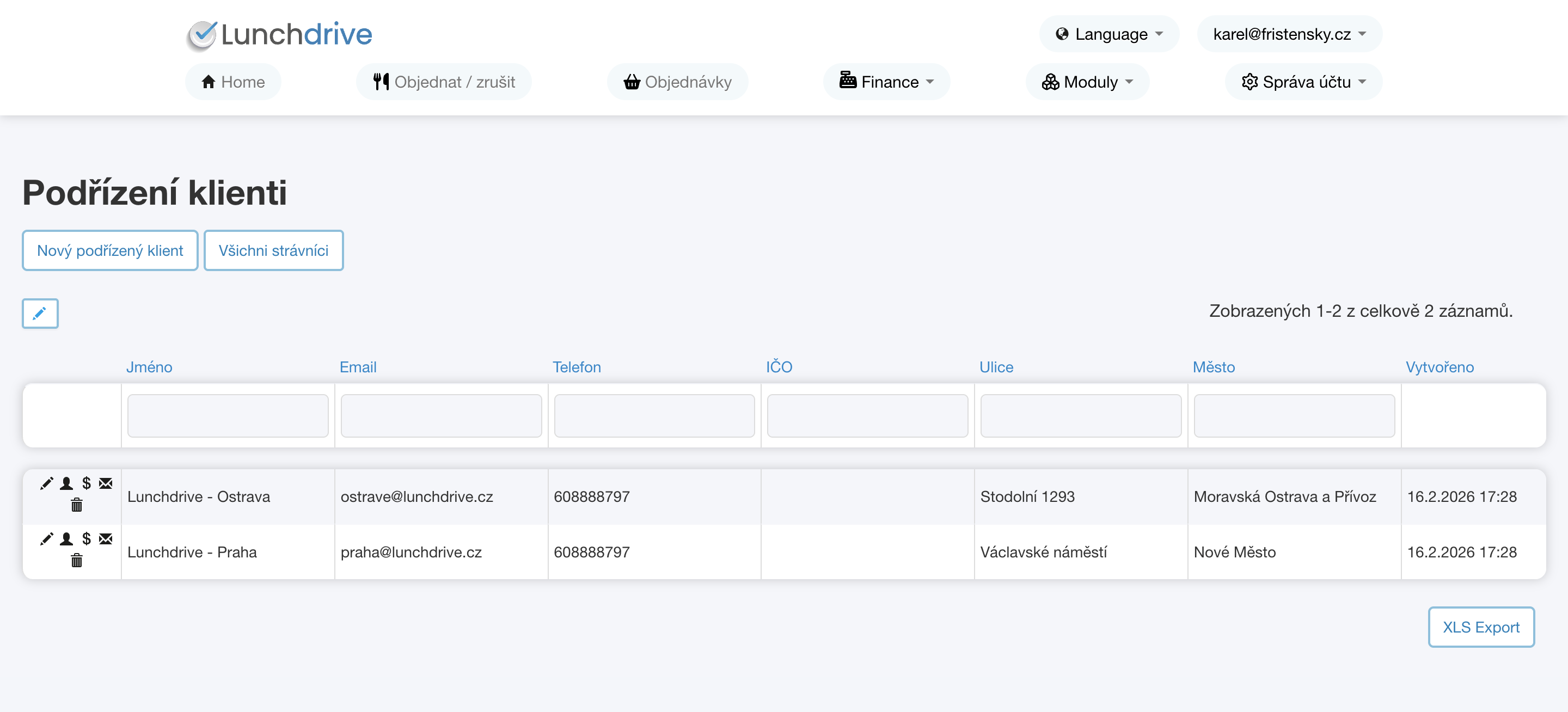Click user icon in Lunchdrive - Ostrava row

pos(66,483)
